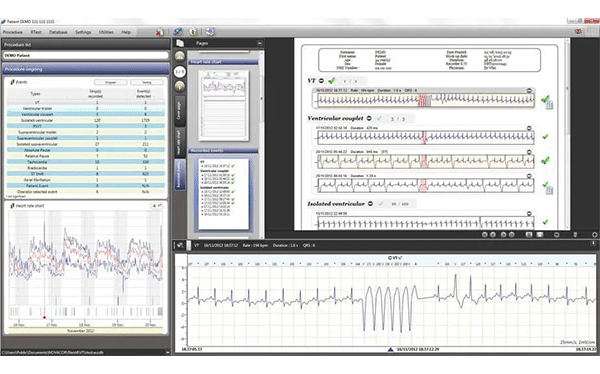Toggle the green checkmark next to VT heading
Screen dimensions: 600x374
coord(332,81)
